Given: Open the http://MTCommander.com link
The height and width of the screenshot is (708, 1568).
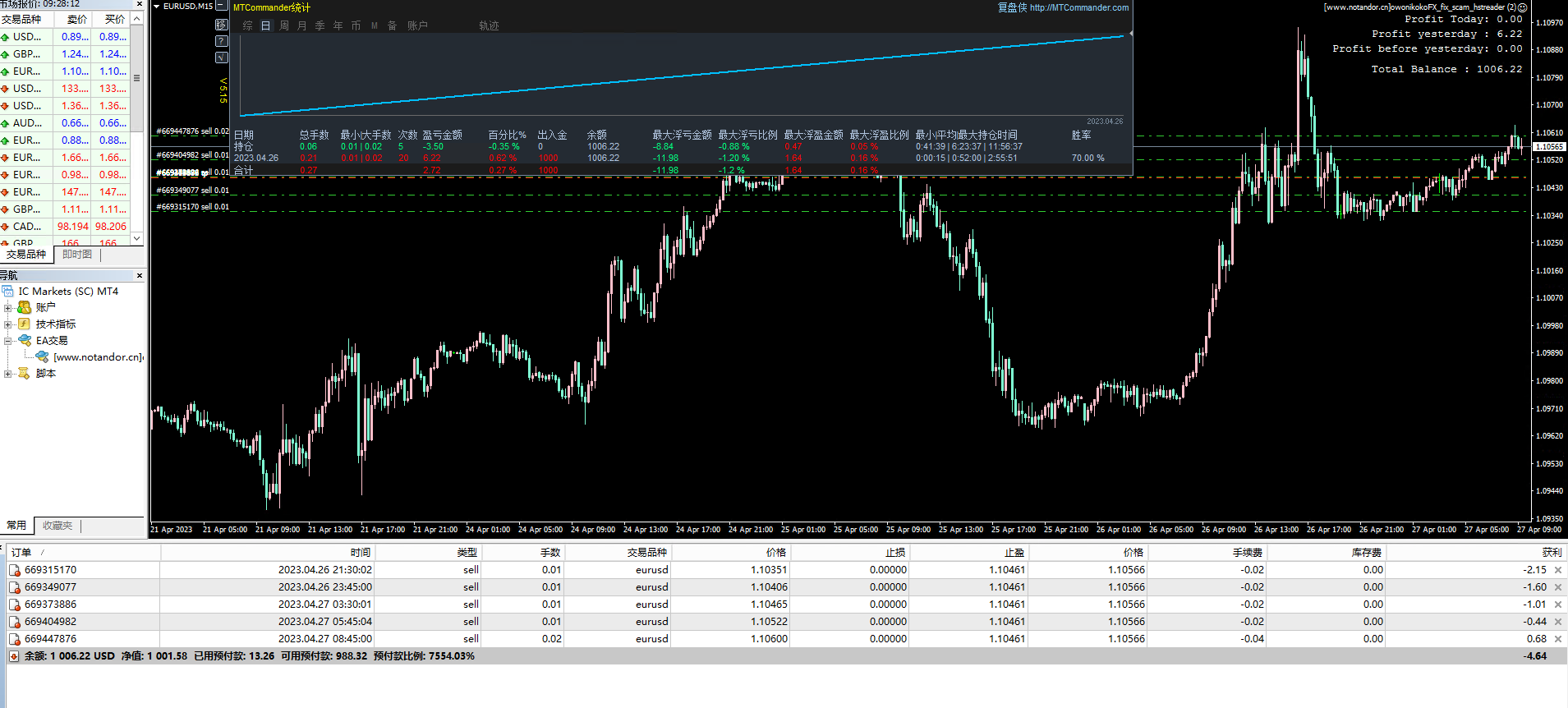Looking at the screenshot, I should coord(1079,7).
